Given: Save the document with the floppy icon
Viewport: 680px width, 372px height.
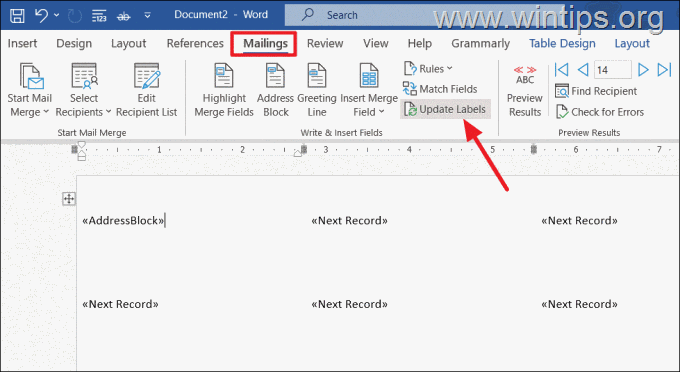Looking at the screenshot, I should coord(17,15).
